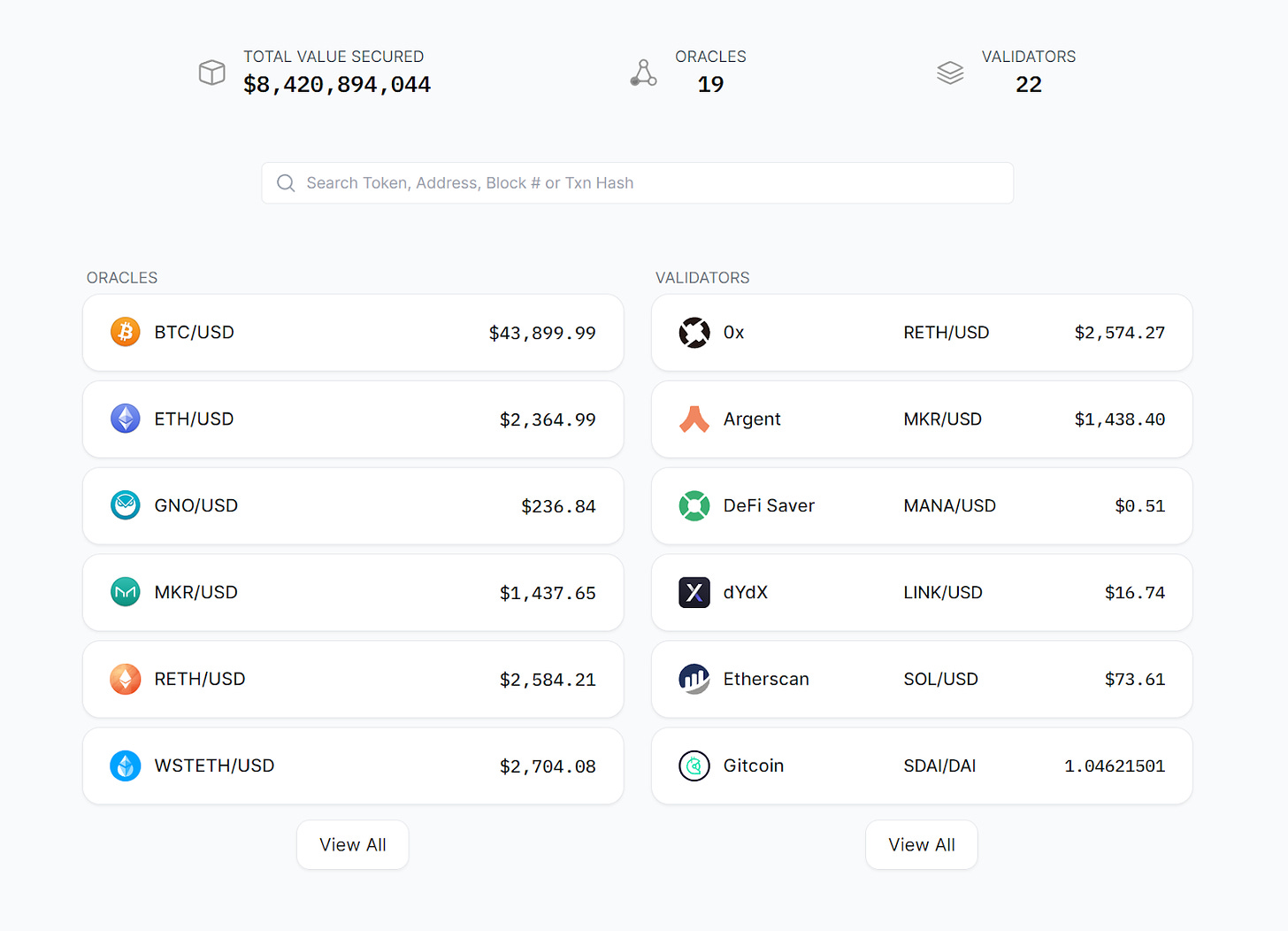This screenshot has width=1288, height=931.
Task: Click the Validators layers icon in header
Action: click(950, 72)
